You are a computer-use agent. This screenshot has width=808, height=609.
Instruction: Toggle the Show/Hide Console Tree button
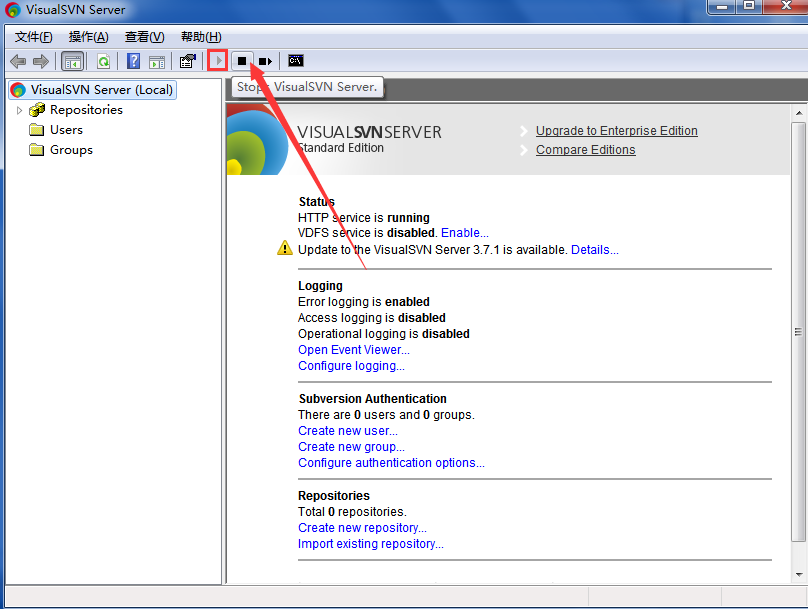pyautogui.click(x=72, y=61)
